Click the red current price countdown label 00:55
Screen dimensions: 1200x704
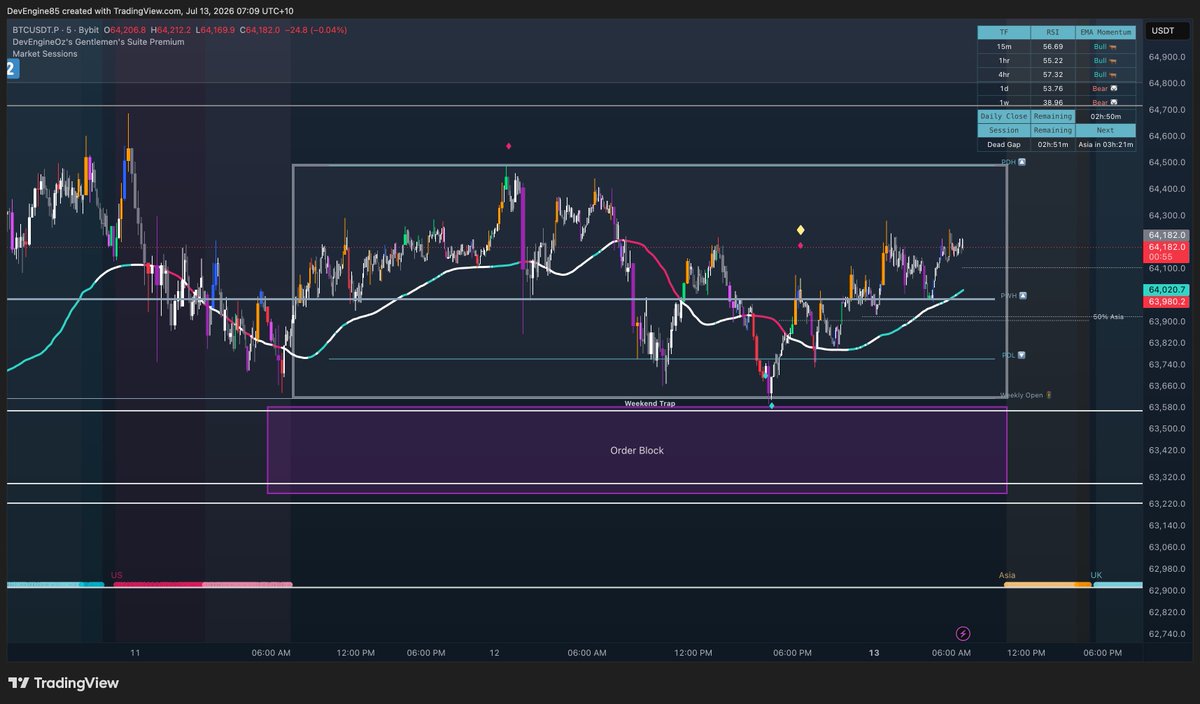click(x=1166, y=251)
